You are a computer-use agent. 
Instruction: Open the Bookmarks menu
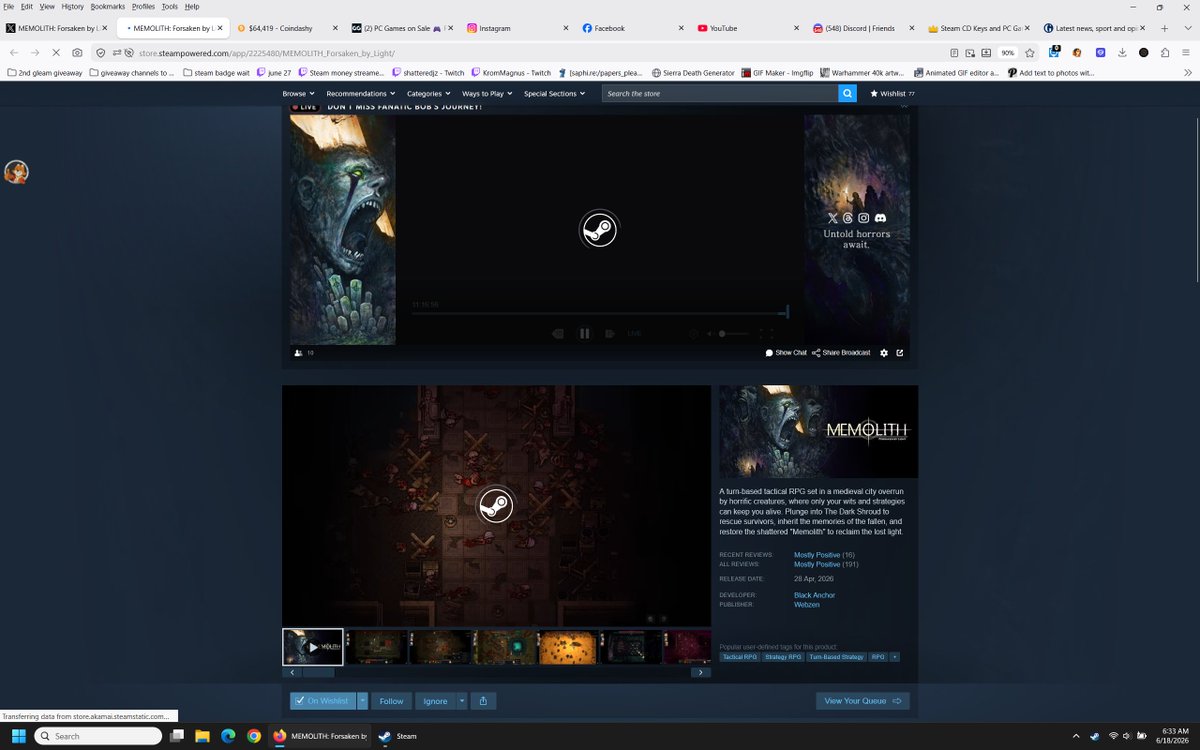(108, 6)
